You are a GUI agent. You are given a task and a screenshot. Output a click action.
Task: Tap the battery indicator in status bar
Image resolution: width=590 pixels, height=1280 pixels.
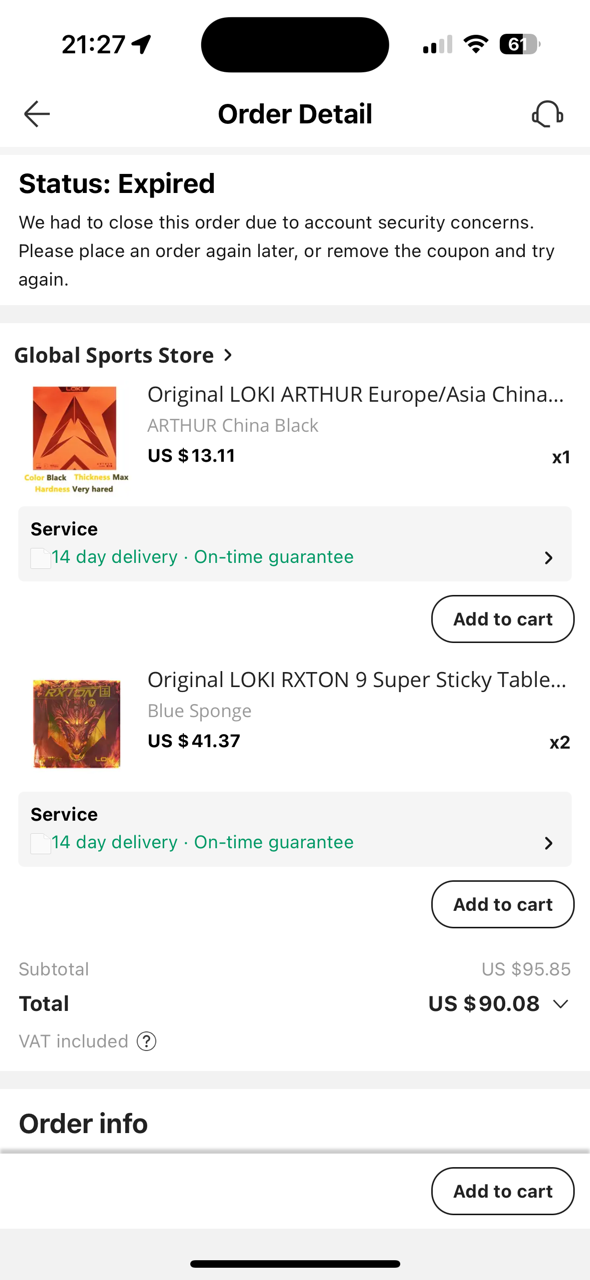[519, 44]
